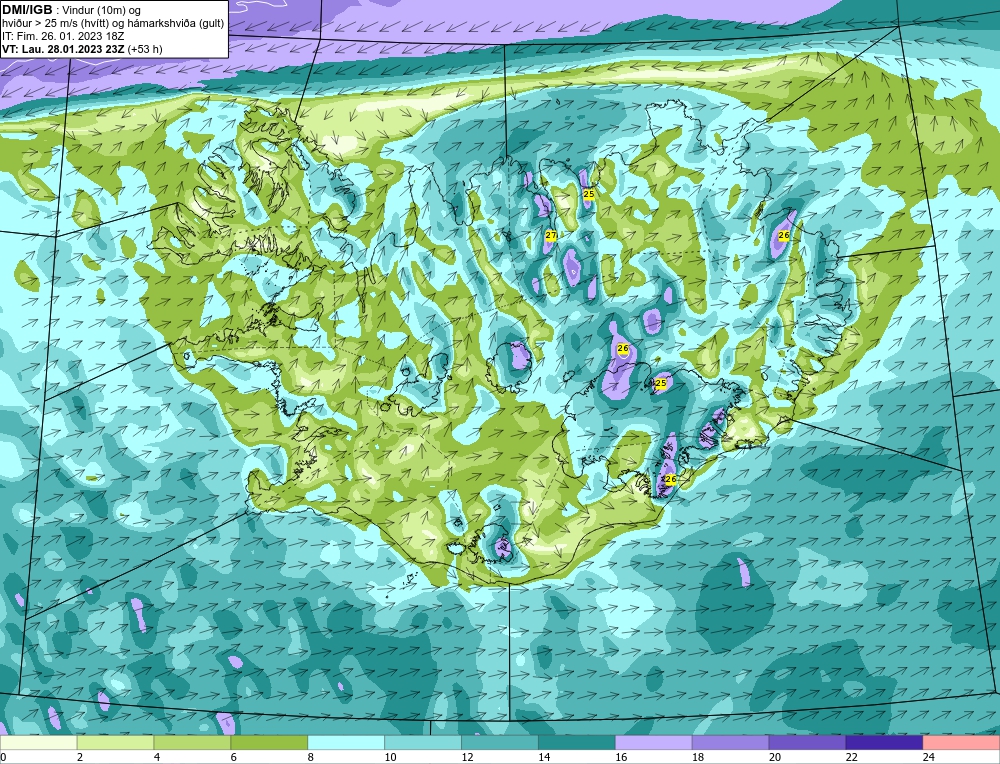Screen dimensions: 1000x764
Task: Select the 14–16 m/s dark teal legend swatch
Action: (577, 743)
